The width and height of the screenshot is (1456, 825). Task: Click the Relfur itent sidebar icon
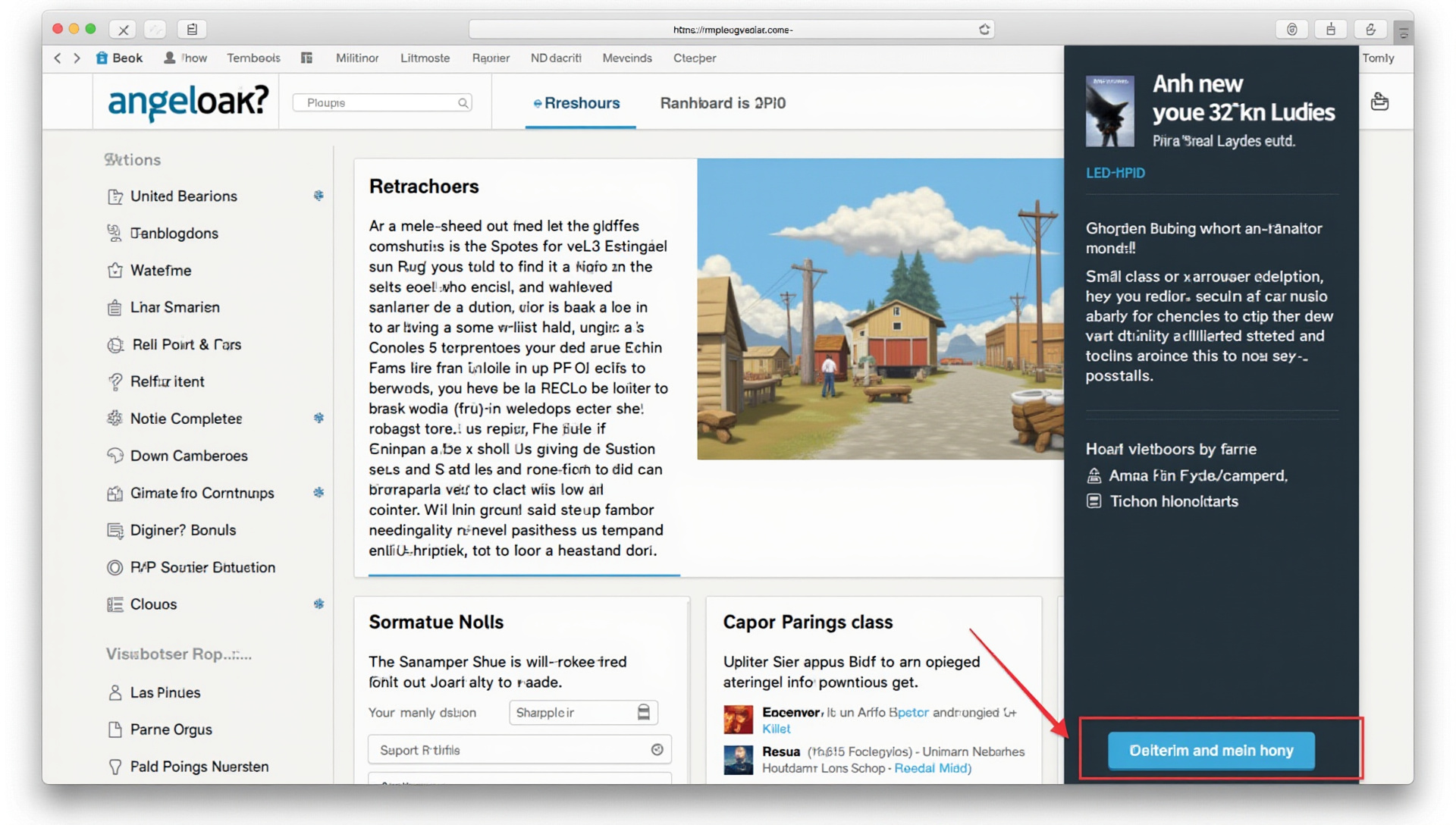(x=115, y=382)
